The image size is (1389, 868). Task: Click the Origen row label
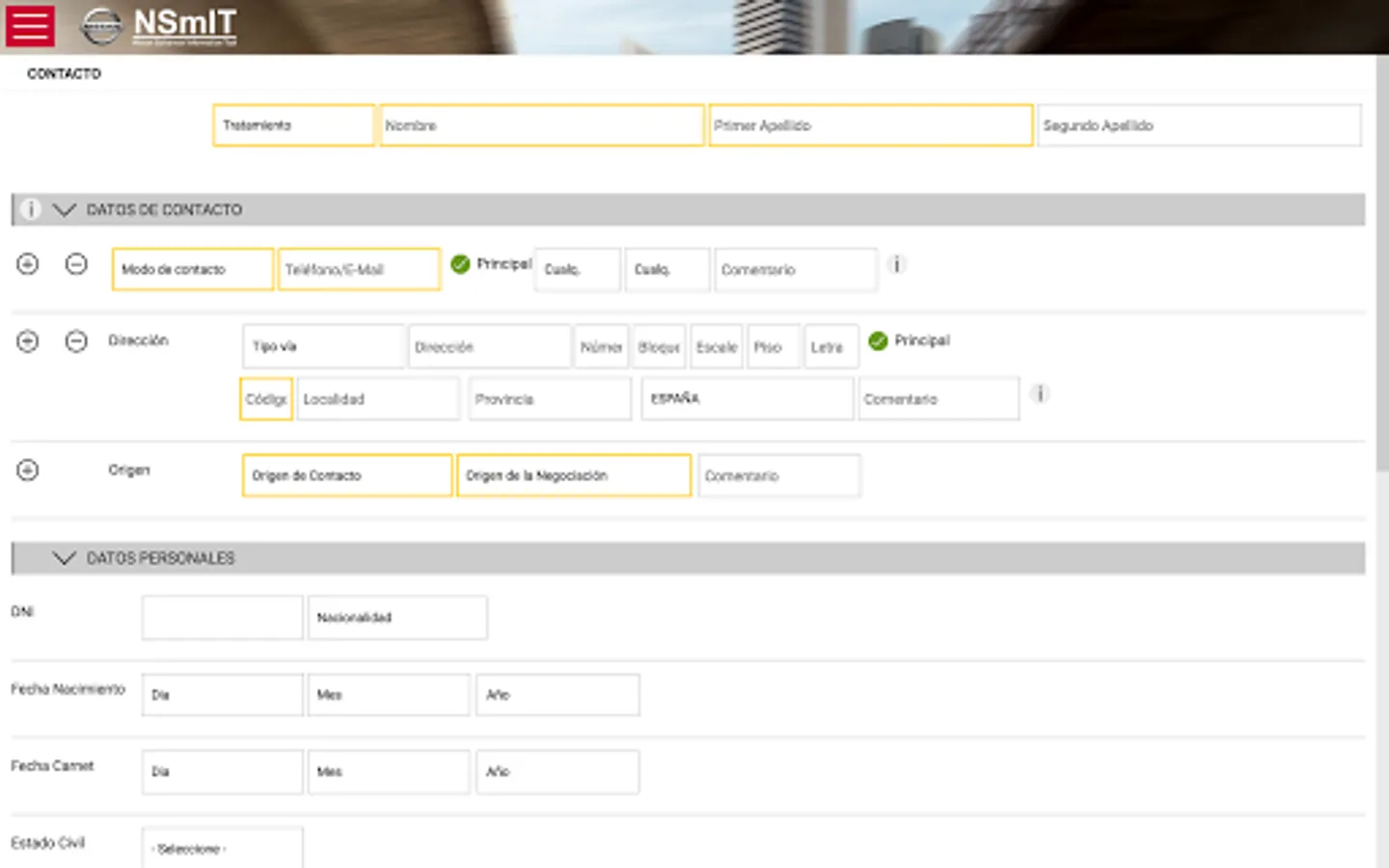point(129,470)
